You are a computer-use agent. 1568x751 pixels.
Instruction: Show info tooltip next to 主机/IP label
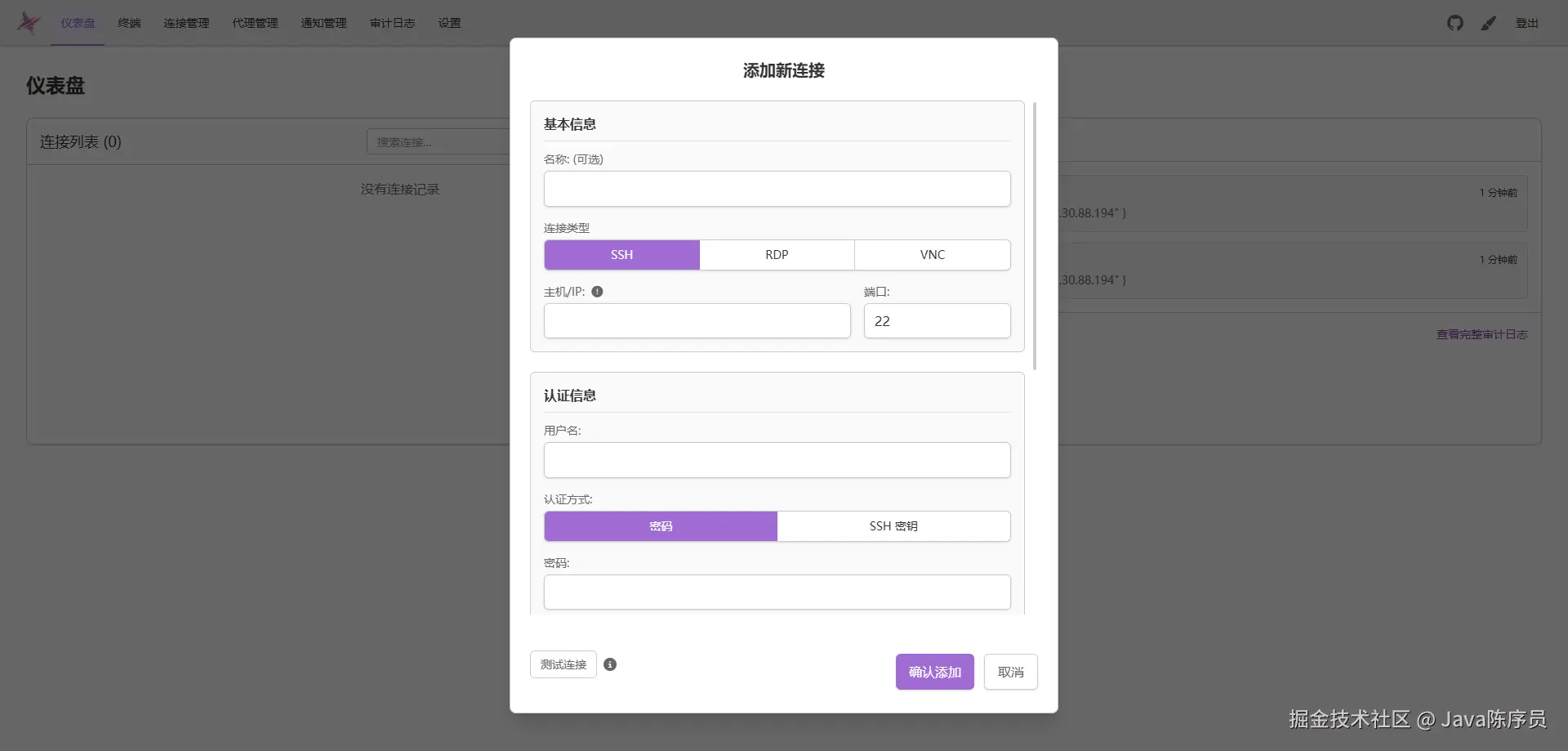coord(597,292)
